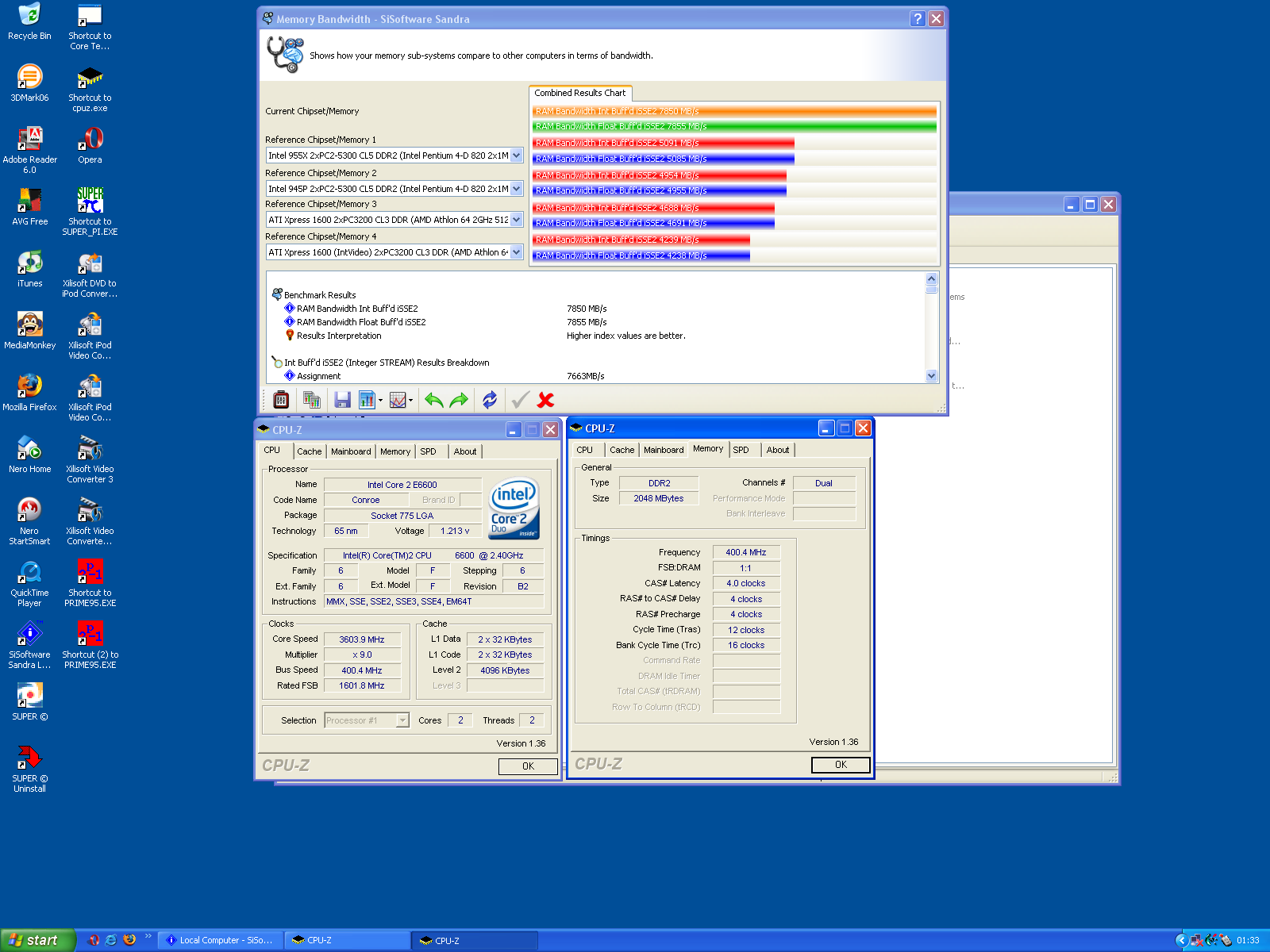Switch to Mainboard tab in left CPU-Z
Image resolution: width=1270 pixels, height=952 pixels.
(351, 451)
